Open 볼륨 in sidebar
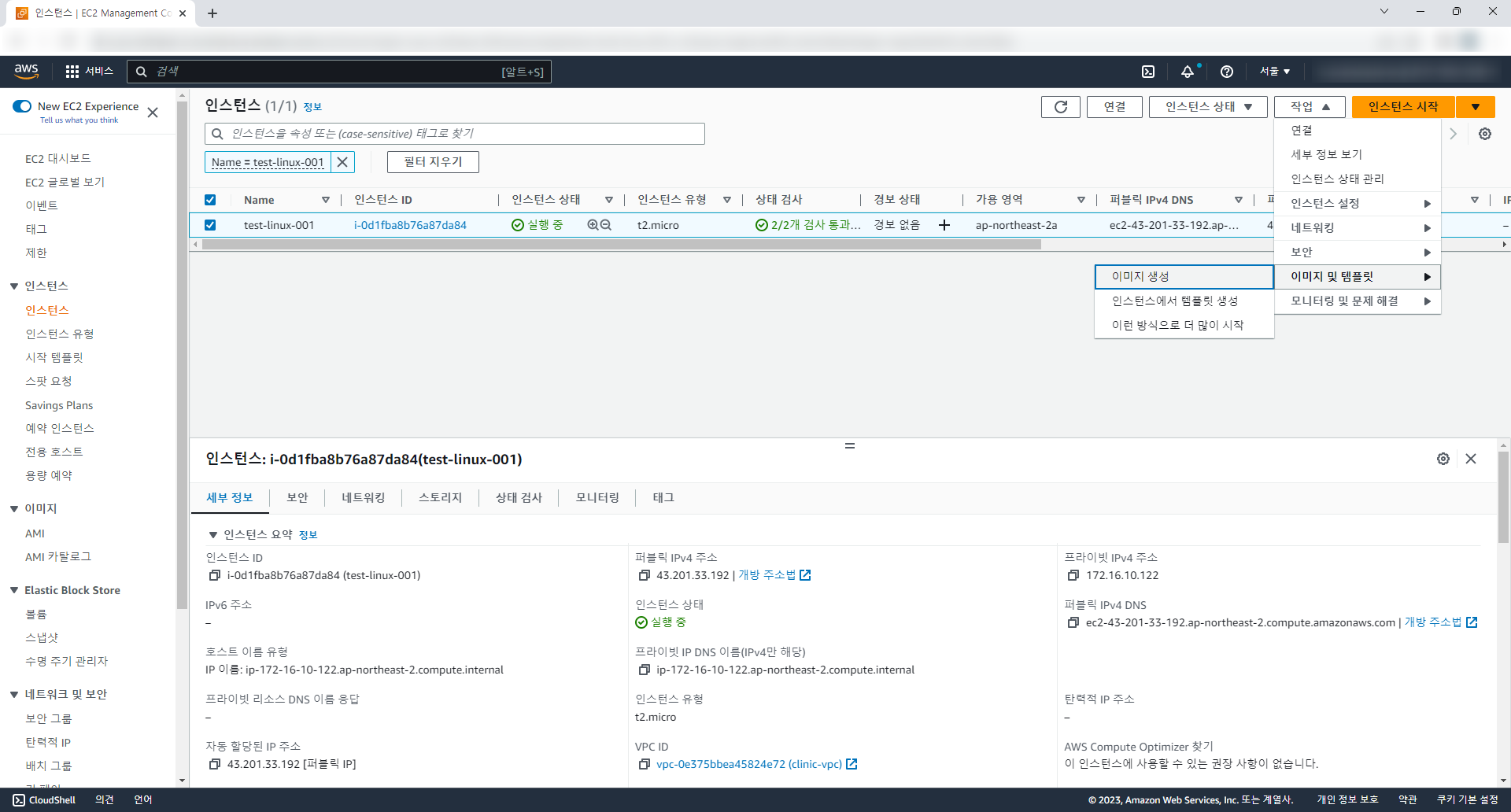 [x=36, y=615]
